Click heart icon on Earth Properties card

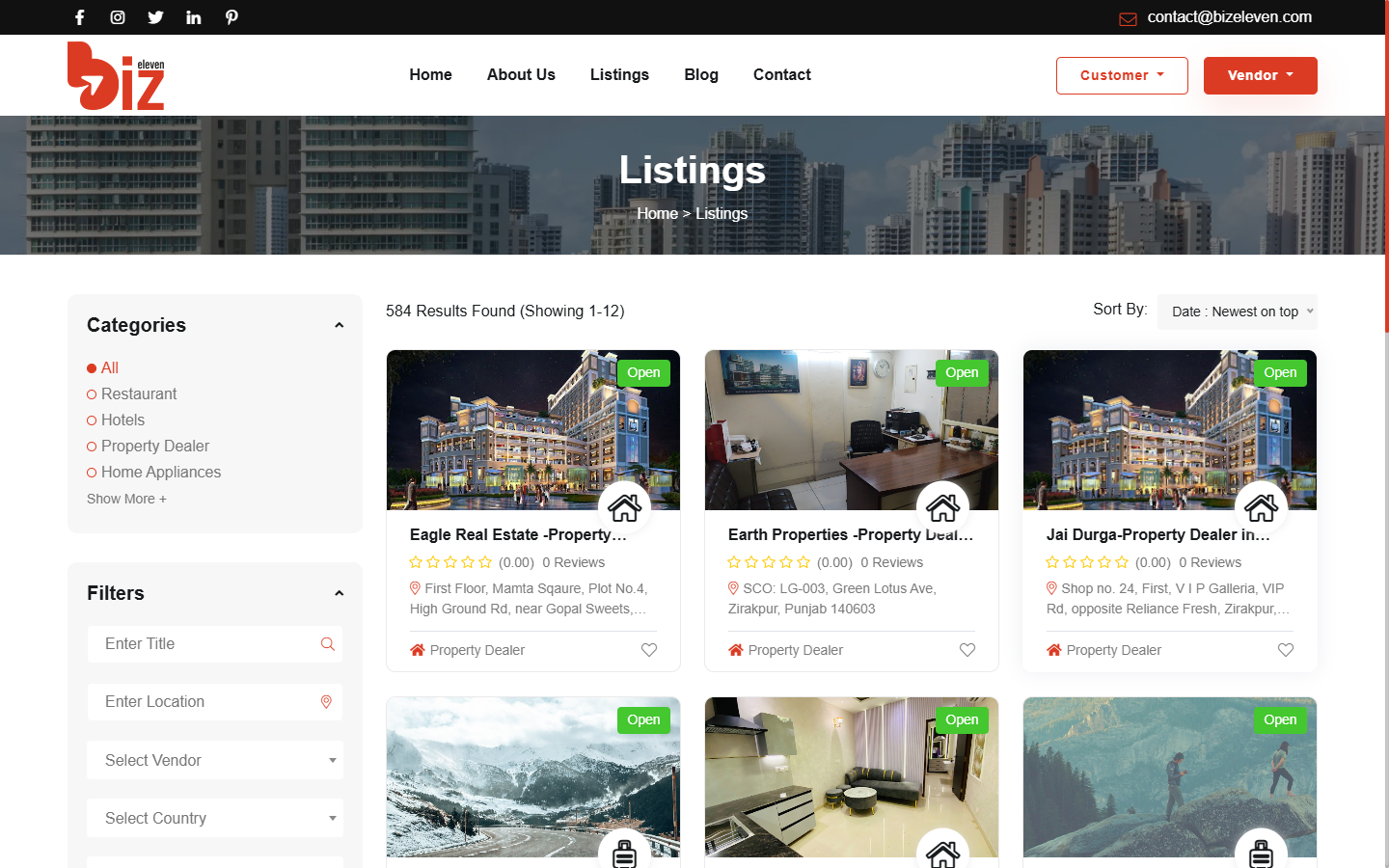pyautogui.click(x=967, y=650)
